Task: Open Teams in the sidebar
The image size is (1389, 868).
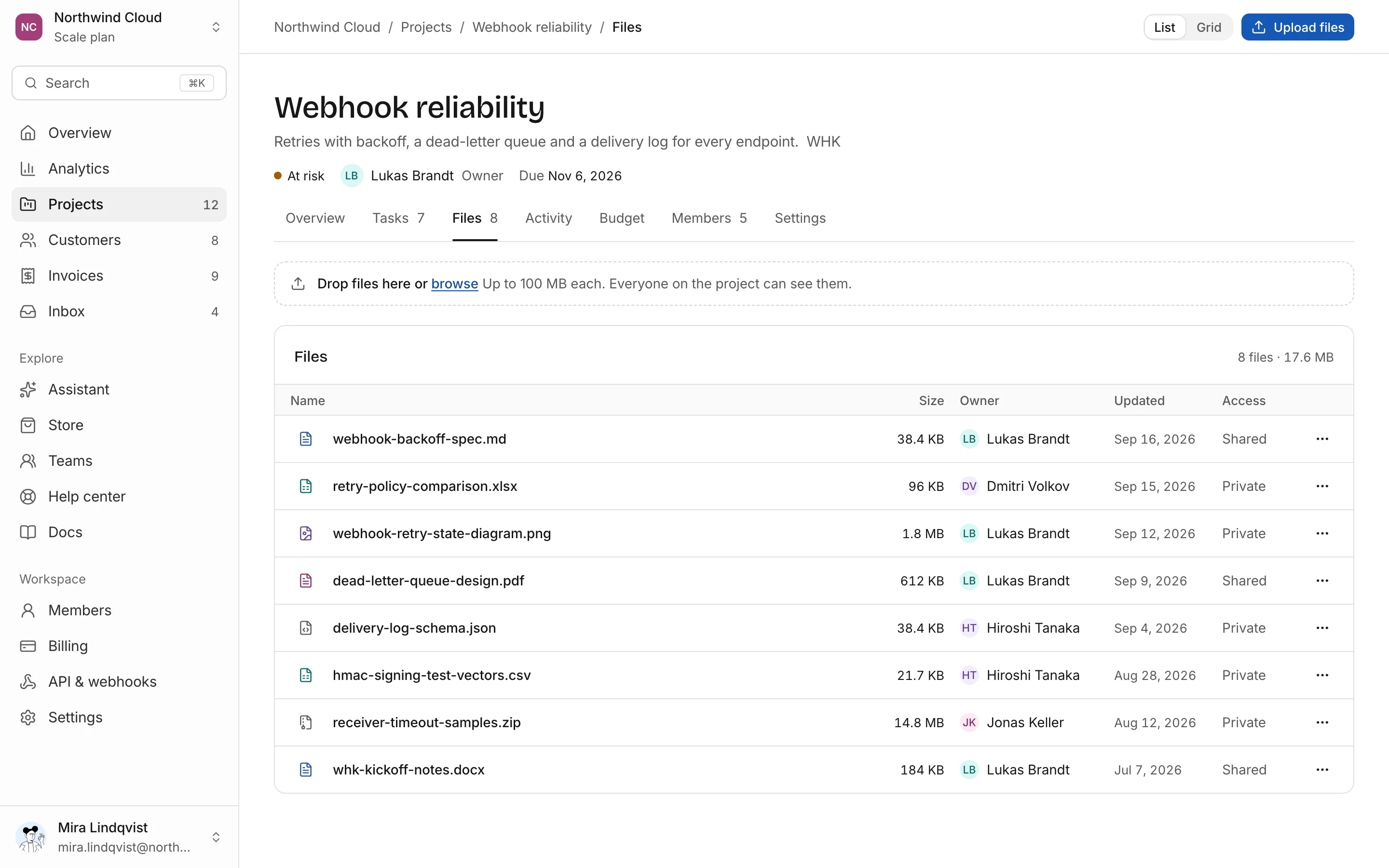Action: (x=119, y=461)
